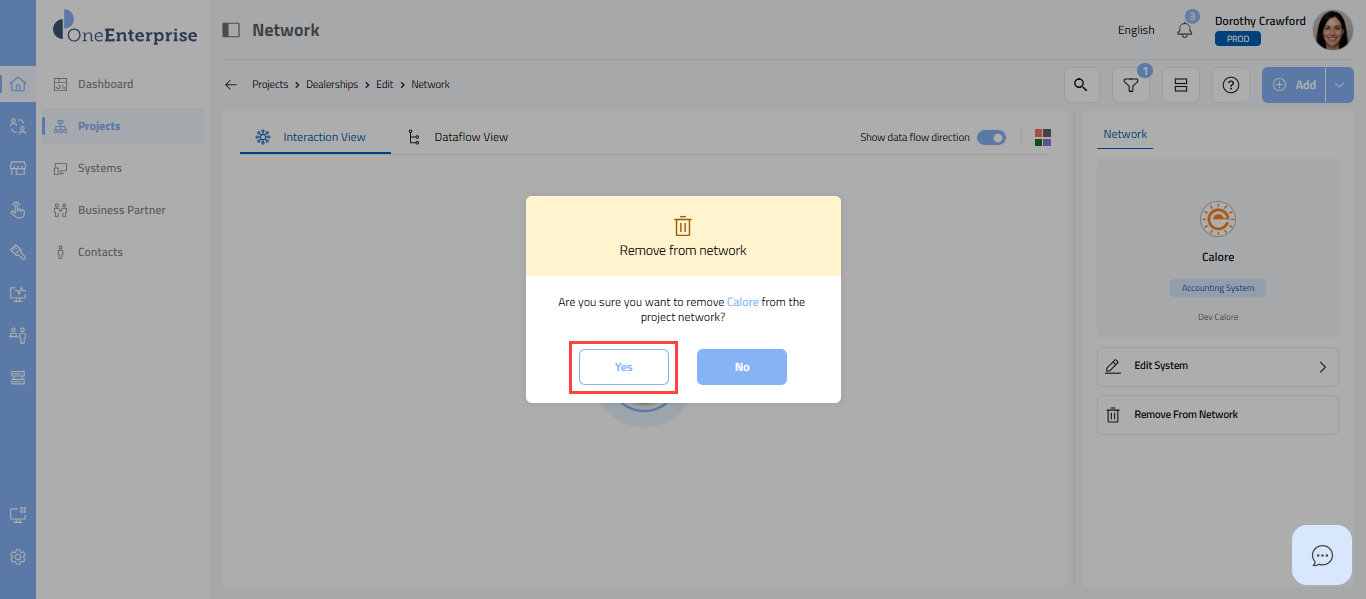Open the chat support bubble
This screenshot has width=1366, height=599.
point(1322,555)
